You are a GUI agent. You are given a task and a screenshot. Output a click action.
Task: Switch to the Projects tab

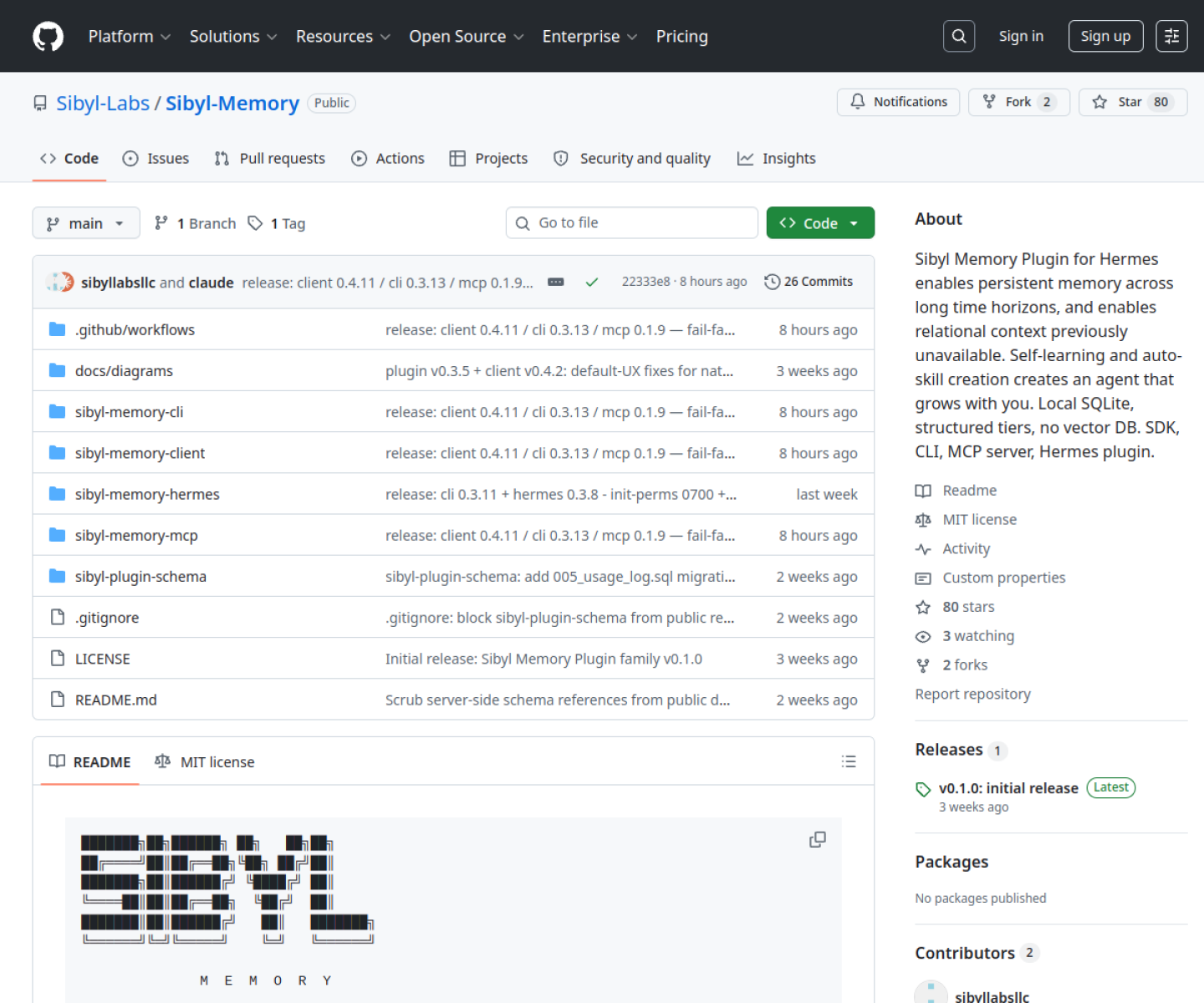489,158
